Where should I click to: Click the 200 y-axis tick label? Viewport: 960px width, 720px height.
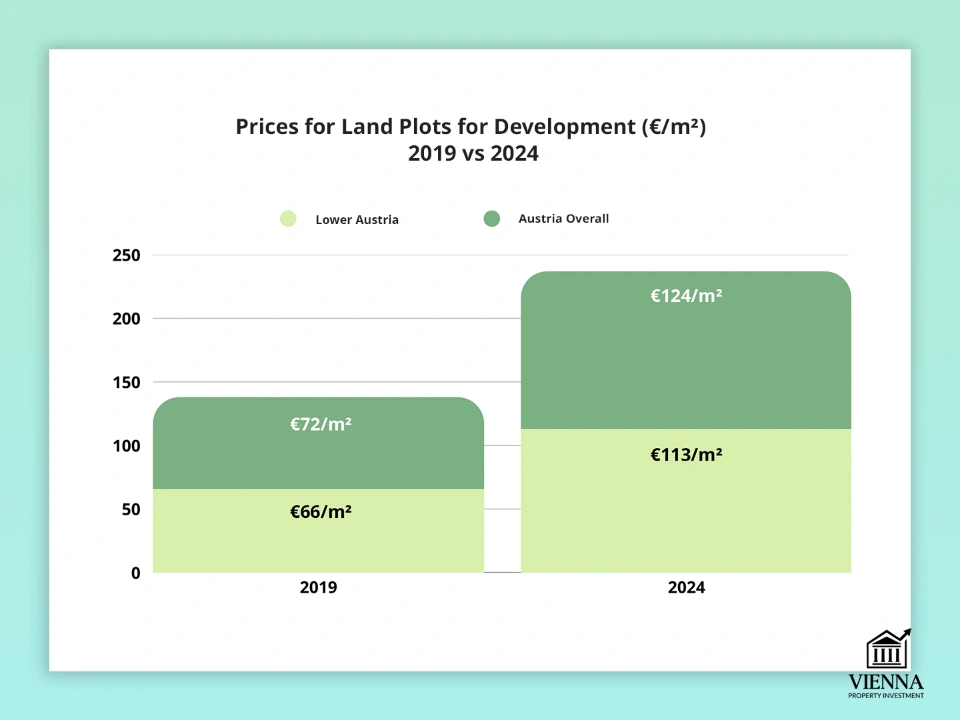(125, 319)
